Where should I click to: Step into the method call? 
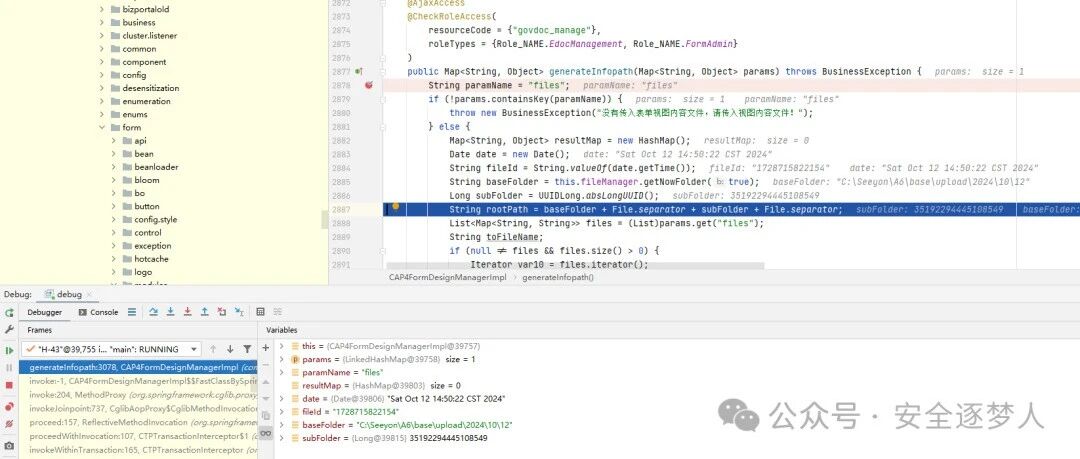(170, 312)
